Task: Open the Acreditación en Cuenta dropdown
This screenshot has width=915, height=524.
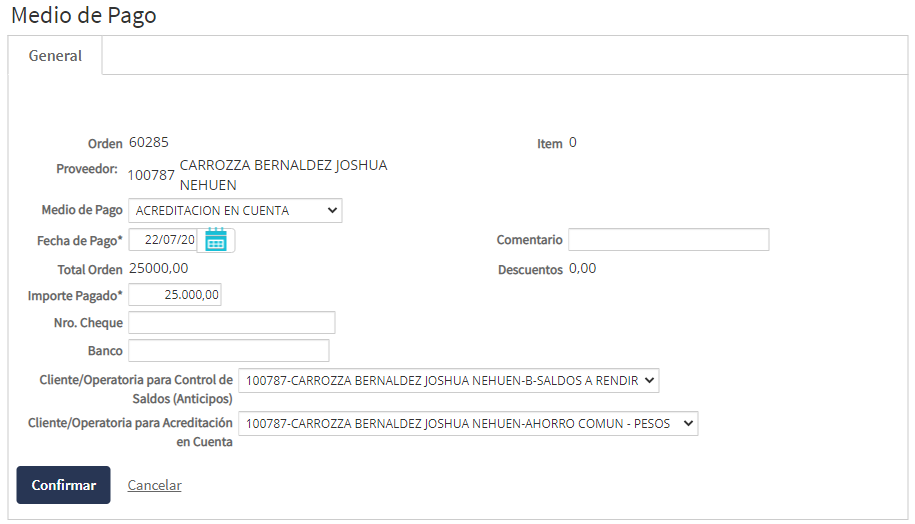Action: tap(467, 424)
